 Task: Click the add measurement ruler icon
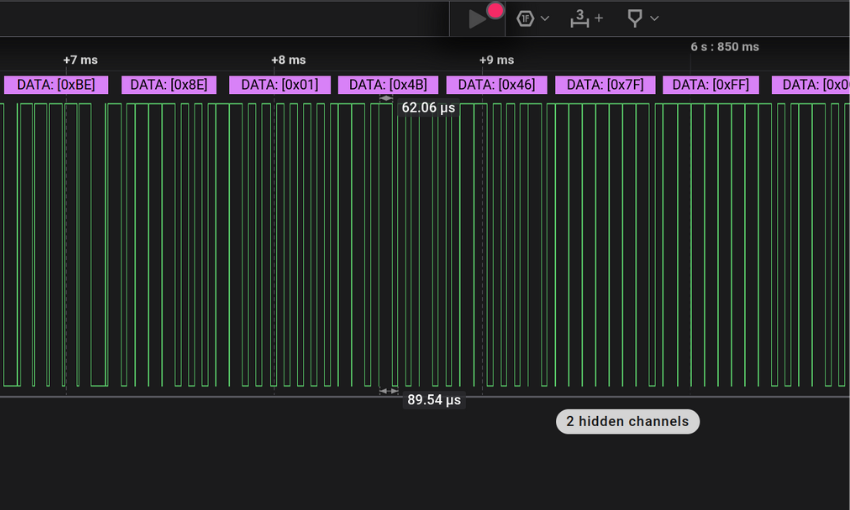point(580,18)
